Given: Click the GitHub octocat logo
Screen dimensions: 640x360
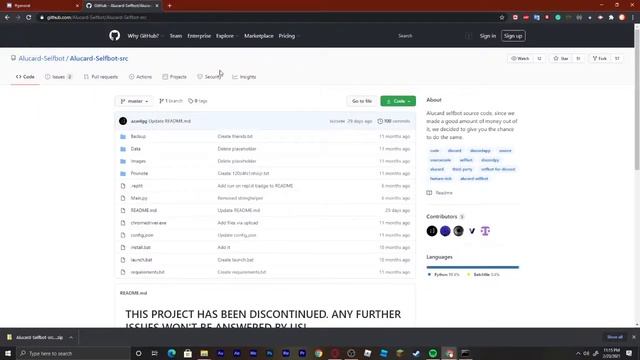Looking at the screenshot, I should (115, 36).
